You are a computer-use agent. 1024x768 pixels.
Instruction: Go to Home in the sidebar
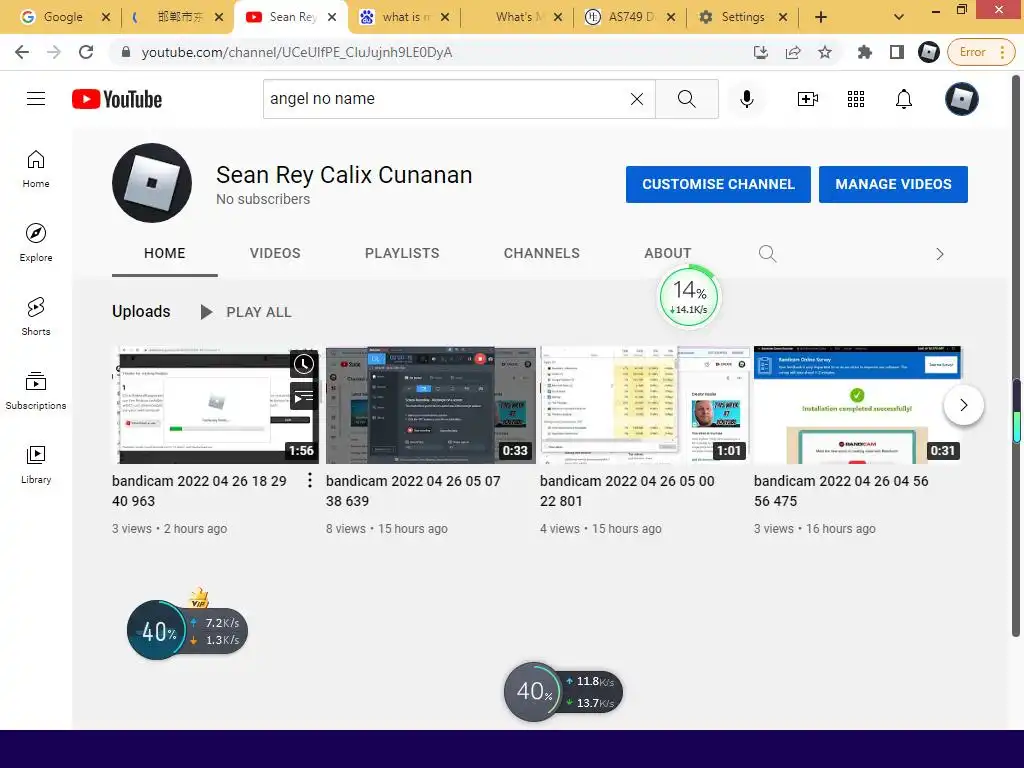click(x=36, y=169)
